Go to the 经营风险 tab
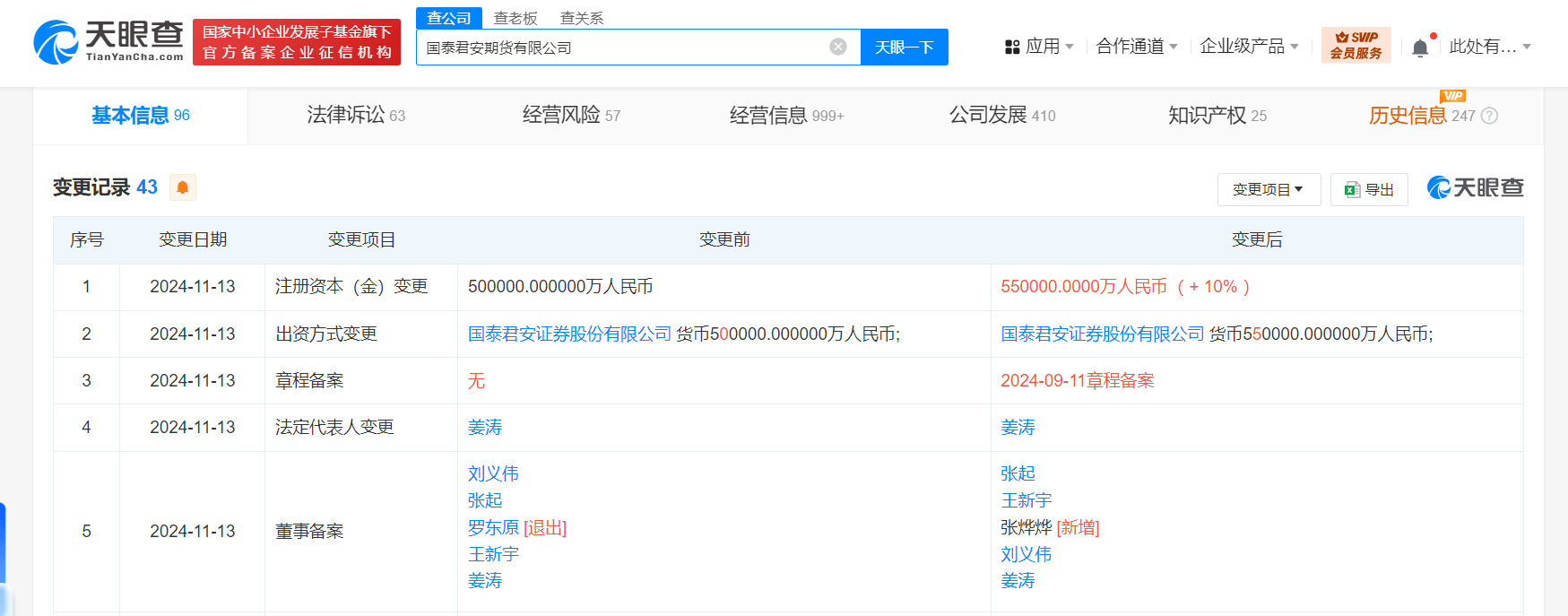Screen dimensions: 1568x616 tap(571, 116)
